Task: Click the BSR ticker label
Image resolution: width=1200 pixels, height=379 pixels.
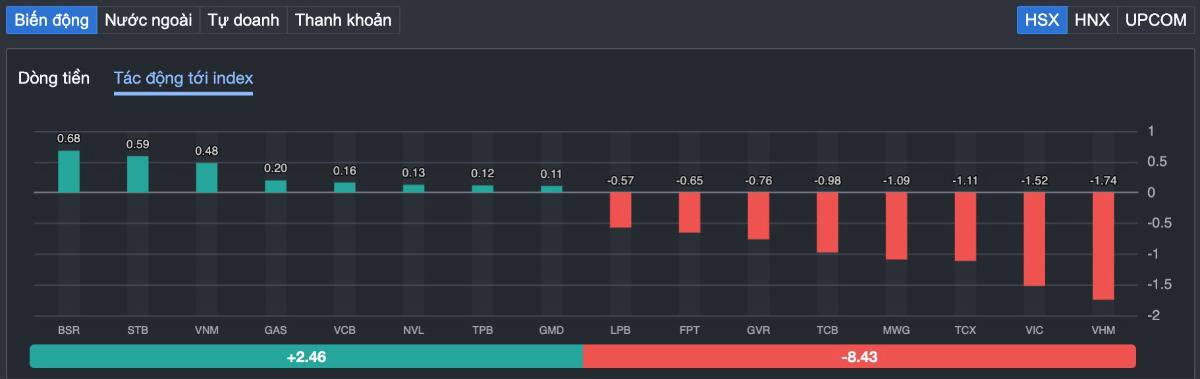Action: point(69,330)
